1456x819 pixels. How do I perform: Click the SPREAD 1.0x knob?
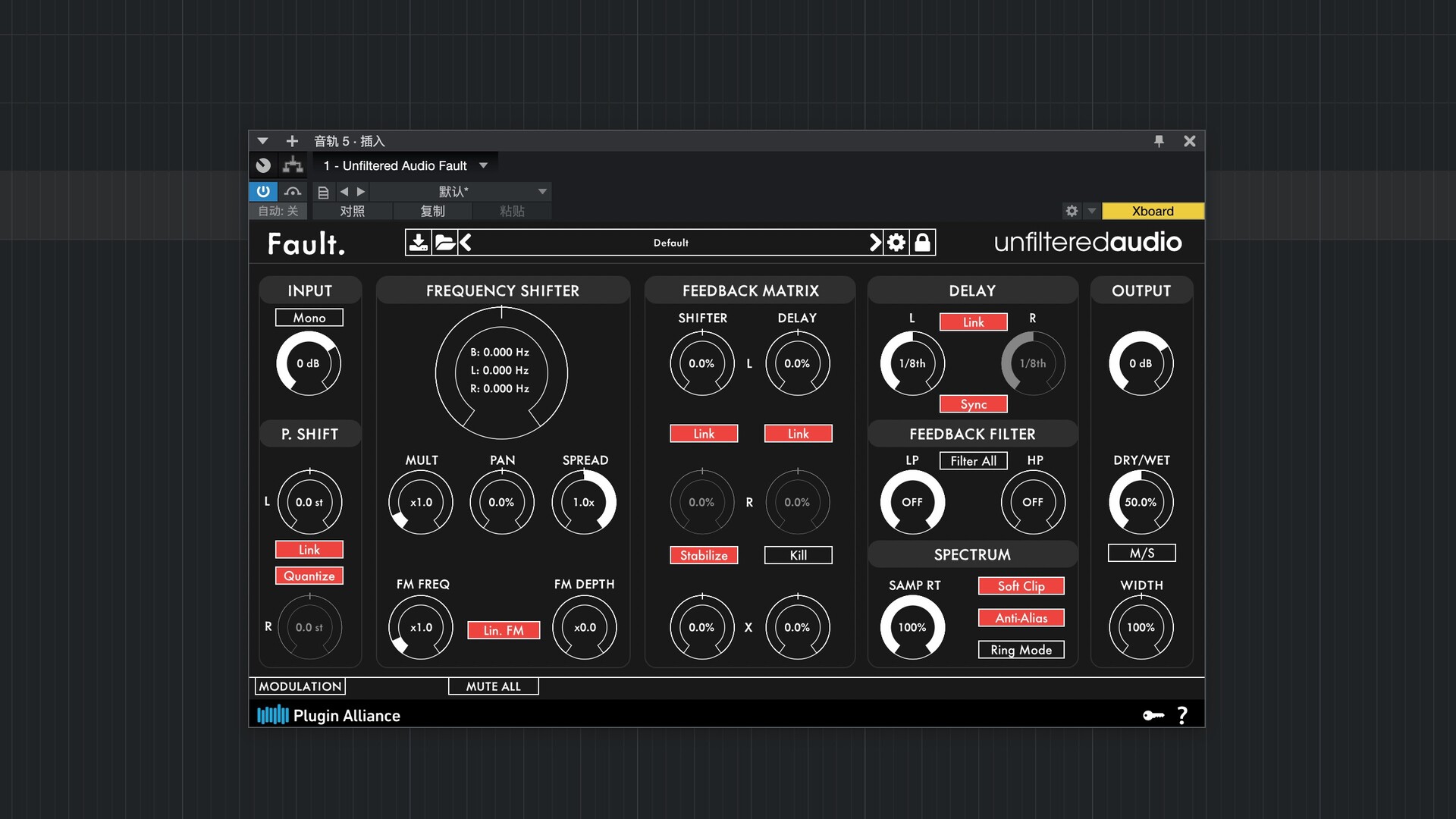pos(584,502)
